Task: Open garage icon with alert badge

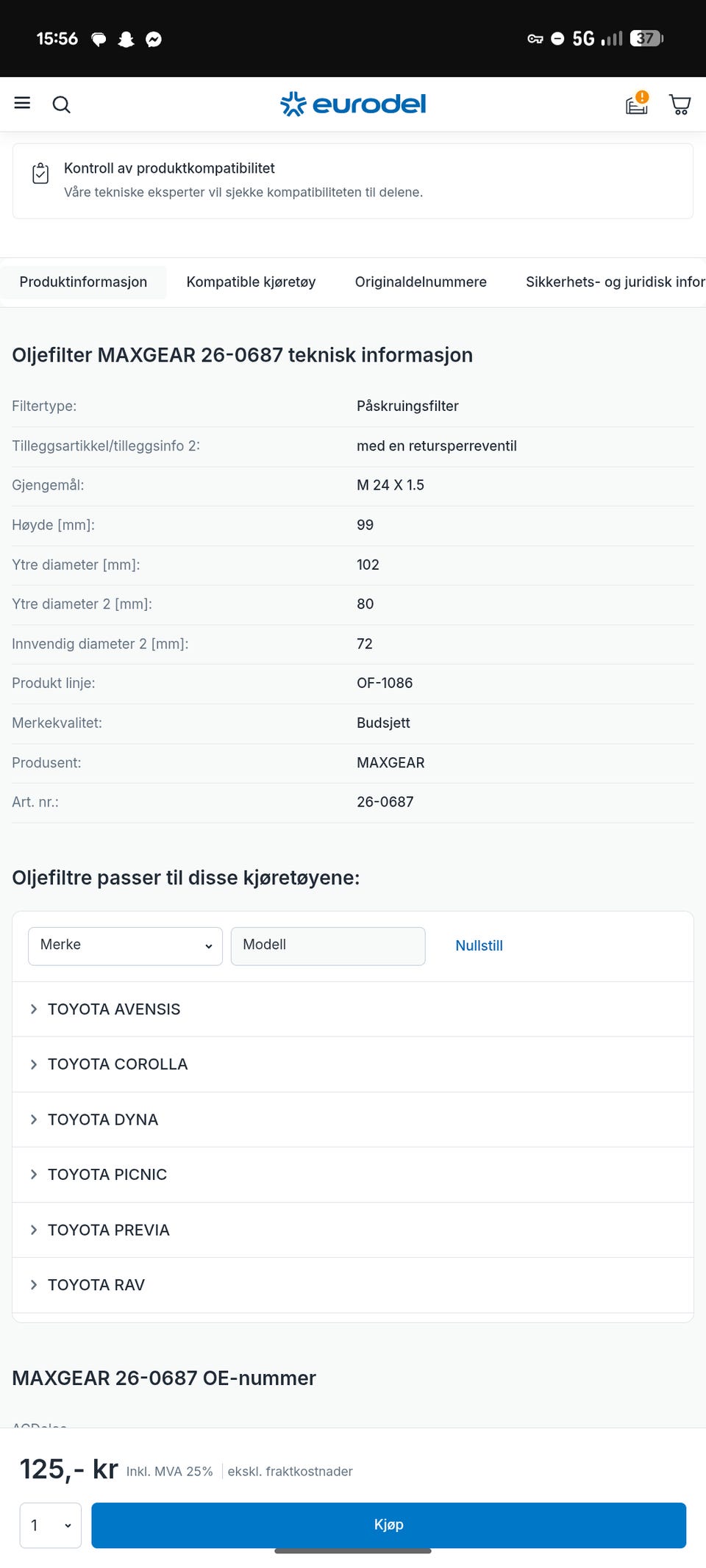Action: 638,104
